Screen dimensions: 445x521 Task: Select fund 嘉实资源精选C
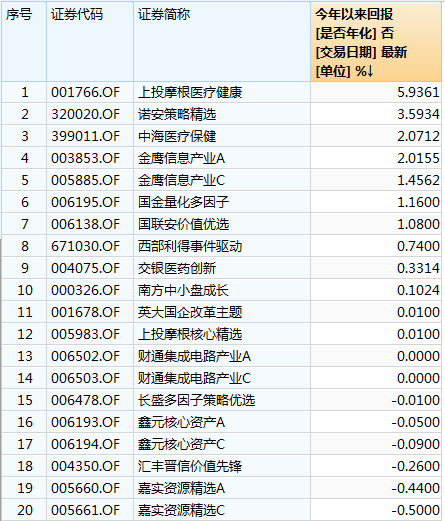tap(181, 510)
